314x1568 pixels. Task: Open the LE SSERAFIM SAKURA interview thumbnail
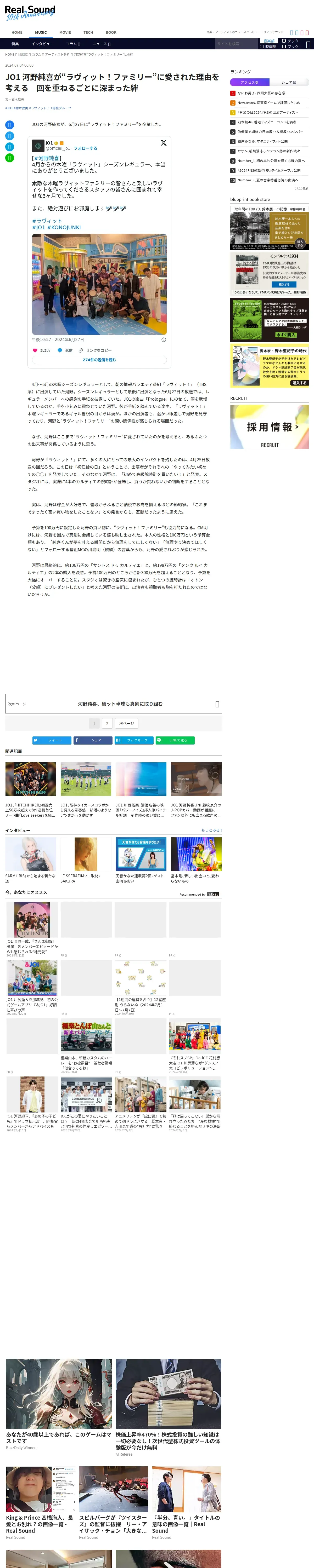click(x=86, y=854)
